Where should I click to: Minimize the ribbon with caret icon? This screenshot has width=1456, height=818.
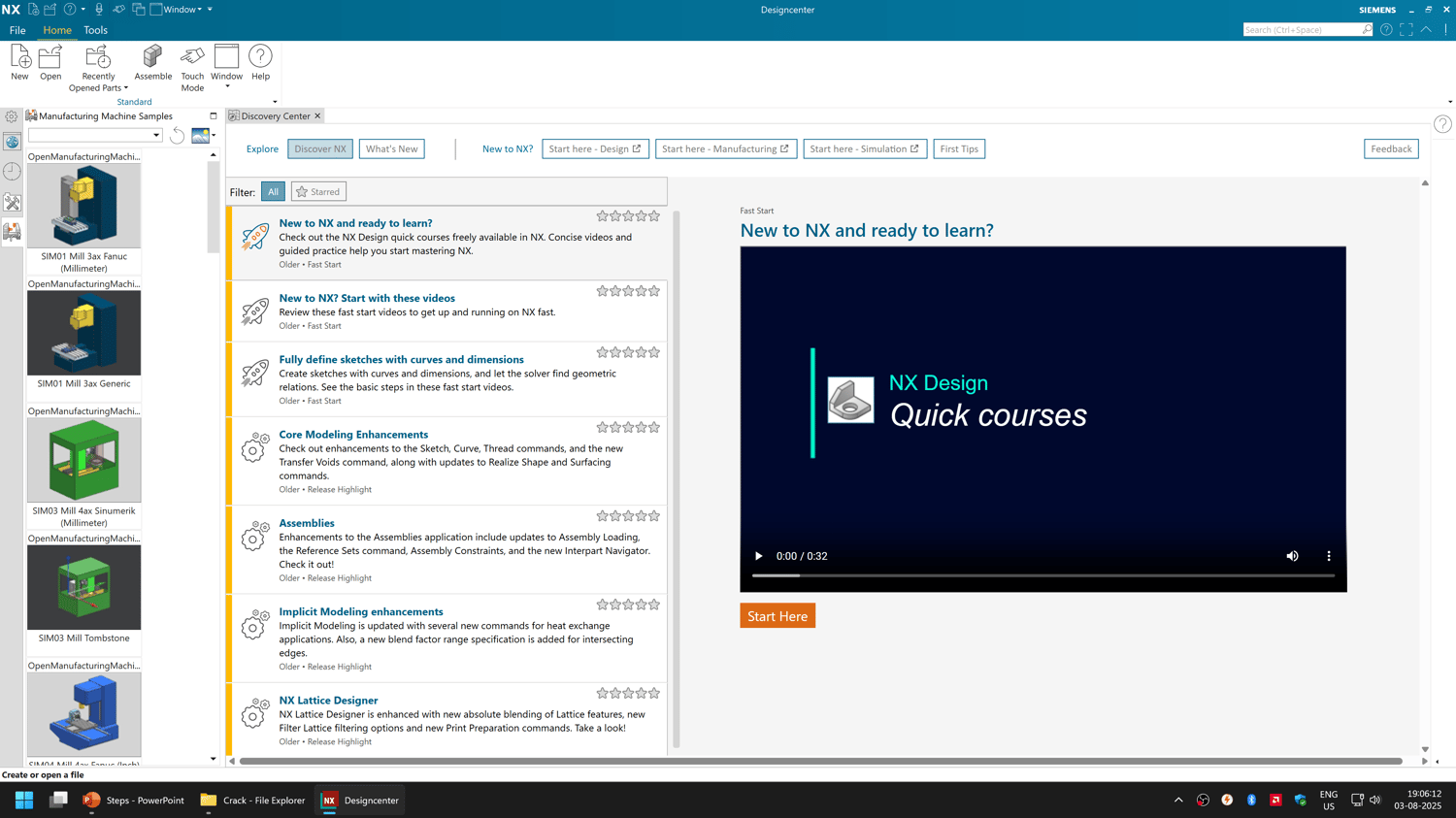1426,30
